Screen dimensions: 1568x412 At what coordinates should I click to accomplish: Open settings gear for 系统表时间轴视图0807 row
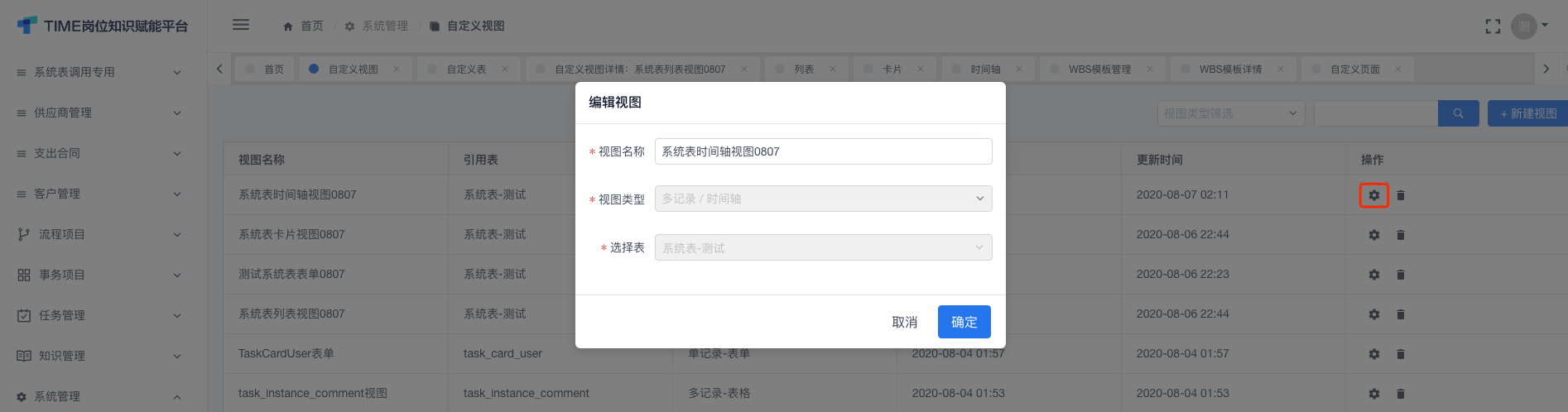(1374, 195)
